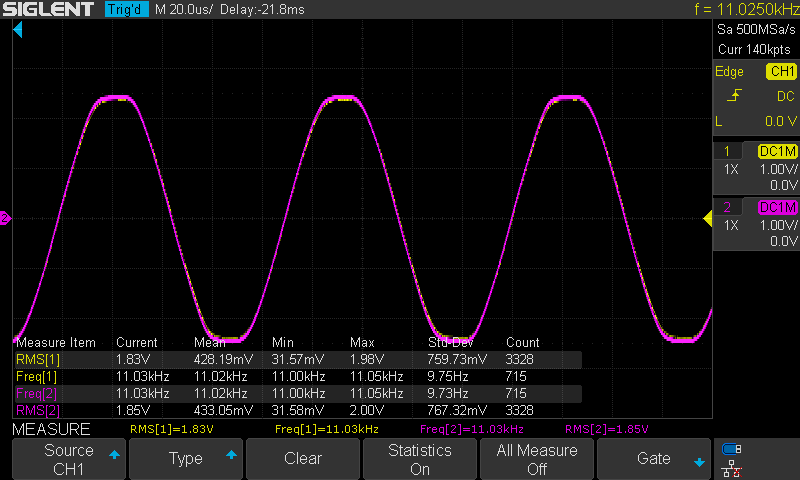Click the yellow trigger level arrow marker

(x=708, y=218)
